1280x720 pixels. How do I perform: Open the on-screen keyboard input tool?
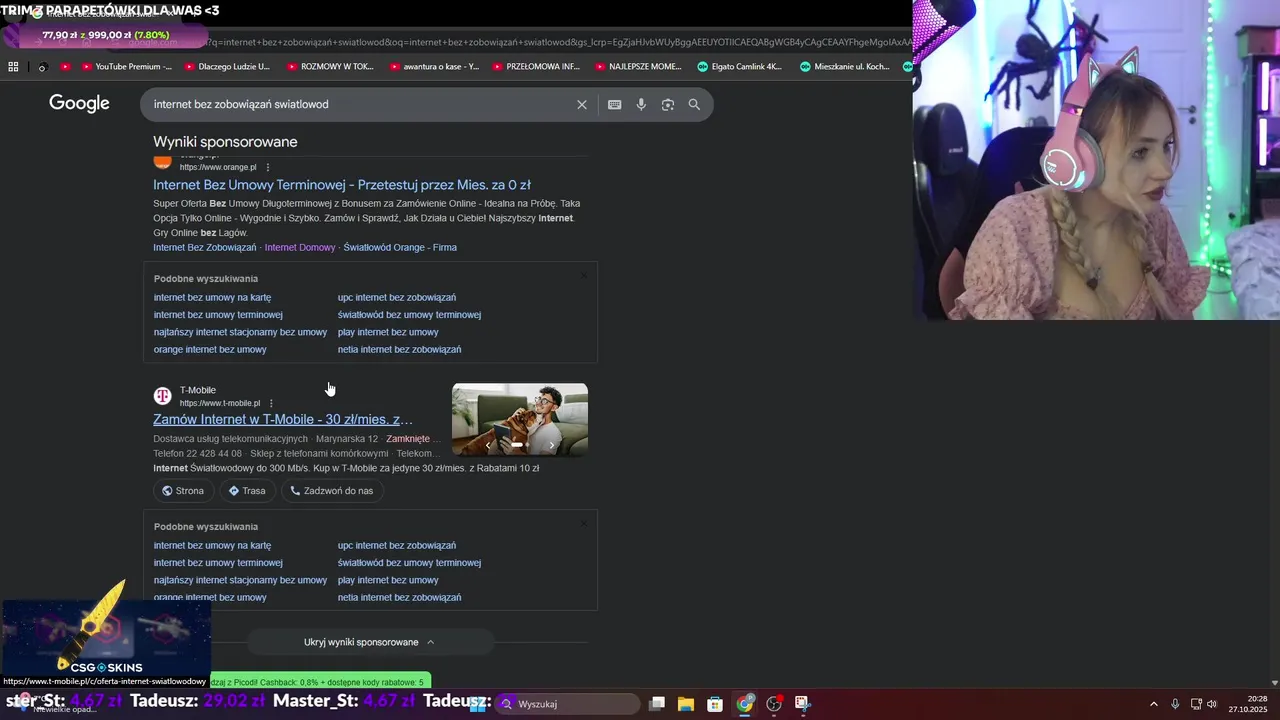615,105
